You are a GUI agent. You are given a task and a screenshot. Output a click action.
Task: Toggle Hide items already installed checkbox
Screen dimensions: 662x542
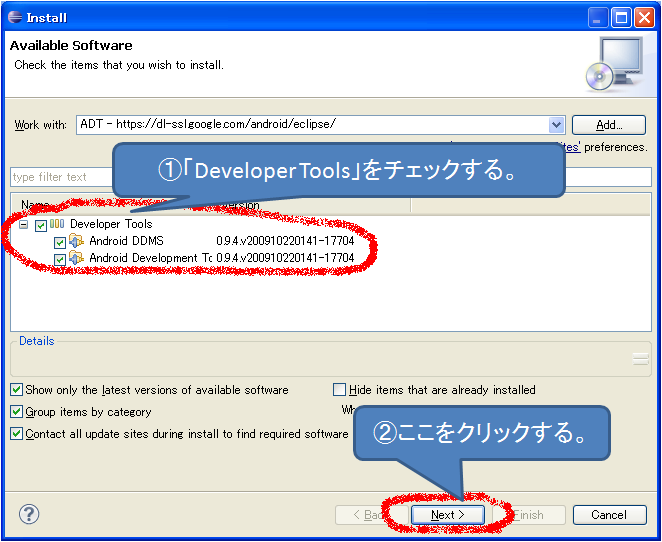coord(339,389)
